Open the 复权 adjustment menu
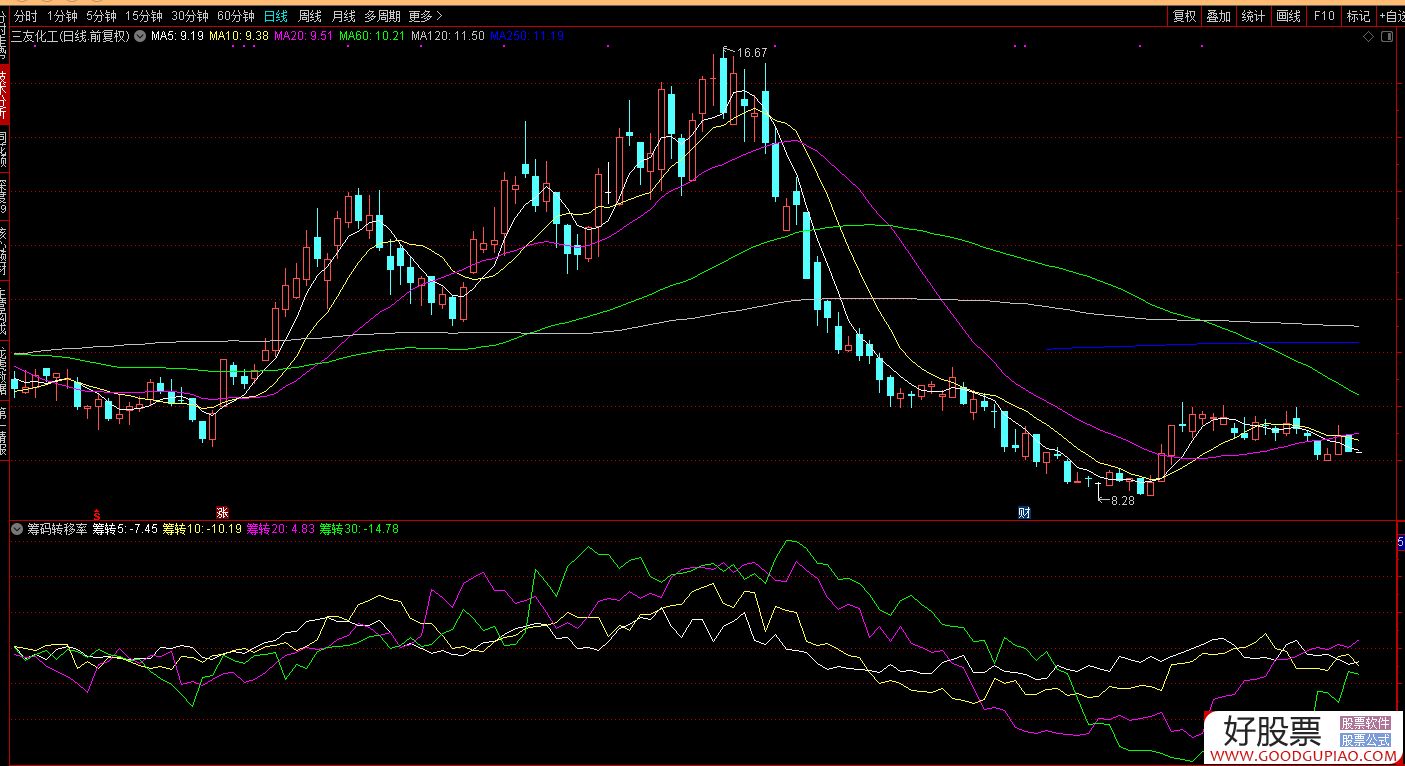The height and width of the screenshot is (766, 1405). pos(1185,16)
